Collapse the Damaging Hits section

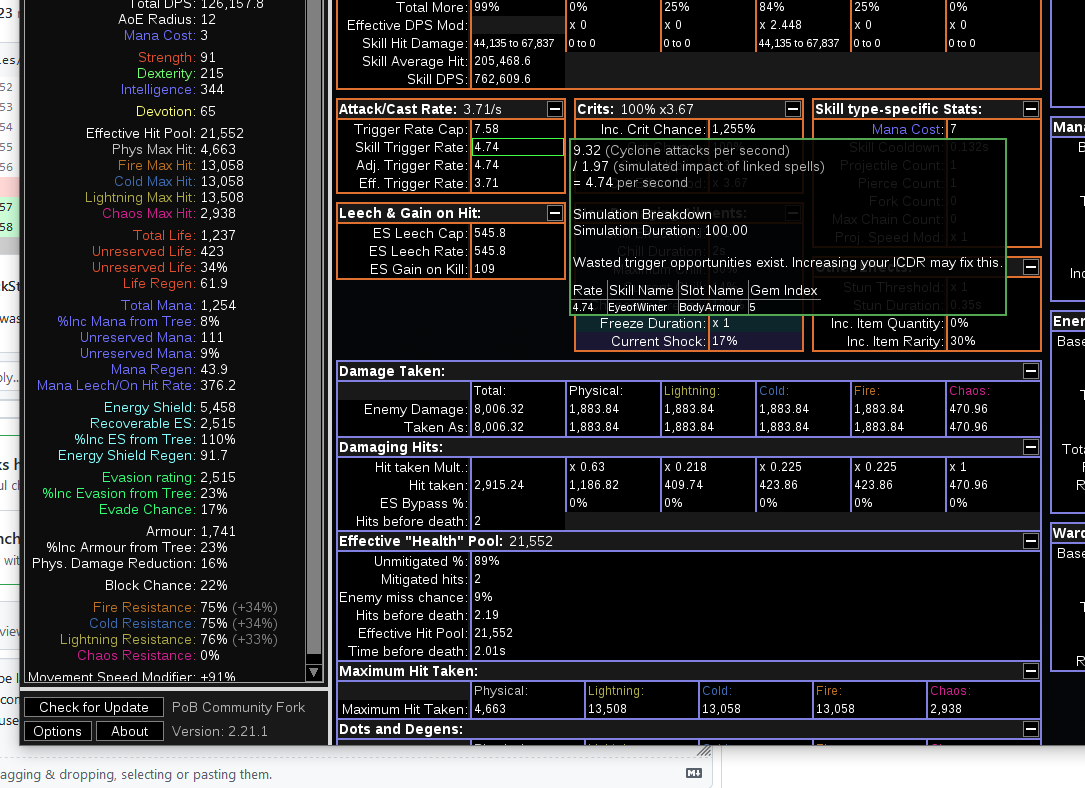point(1030,447)
